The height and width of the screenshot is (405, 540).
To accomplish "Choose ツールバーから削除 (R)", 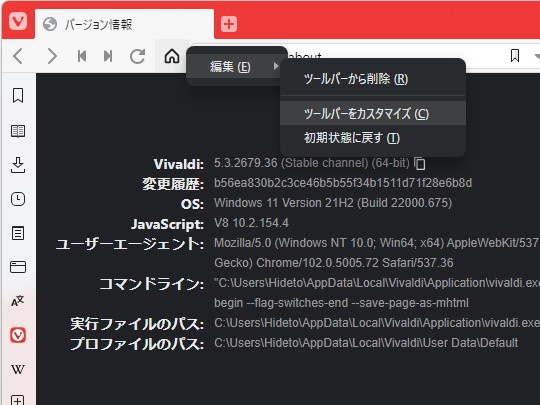I will click(373, 79).
